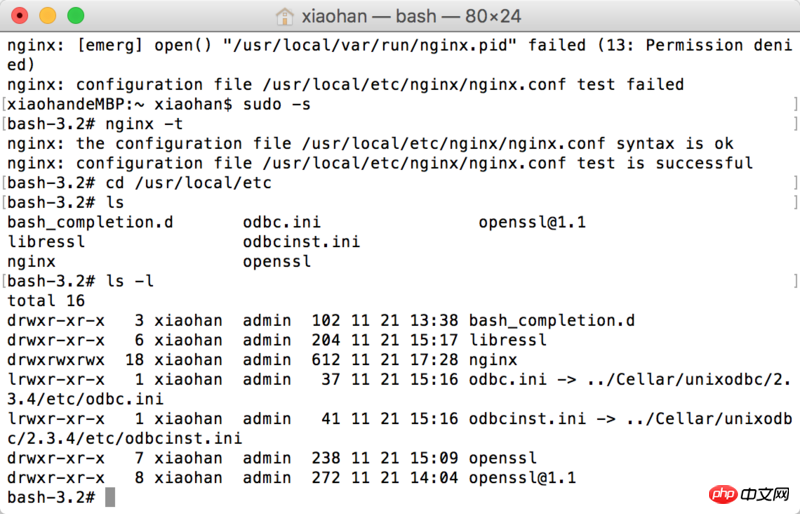Image resolution: width=800 pixels, height=514 pixels.
Task: Click the 'odbcinst.ini ->' symlink entry
Action: 542,419
